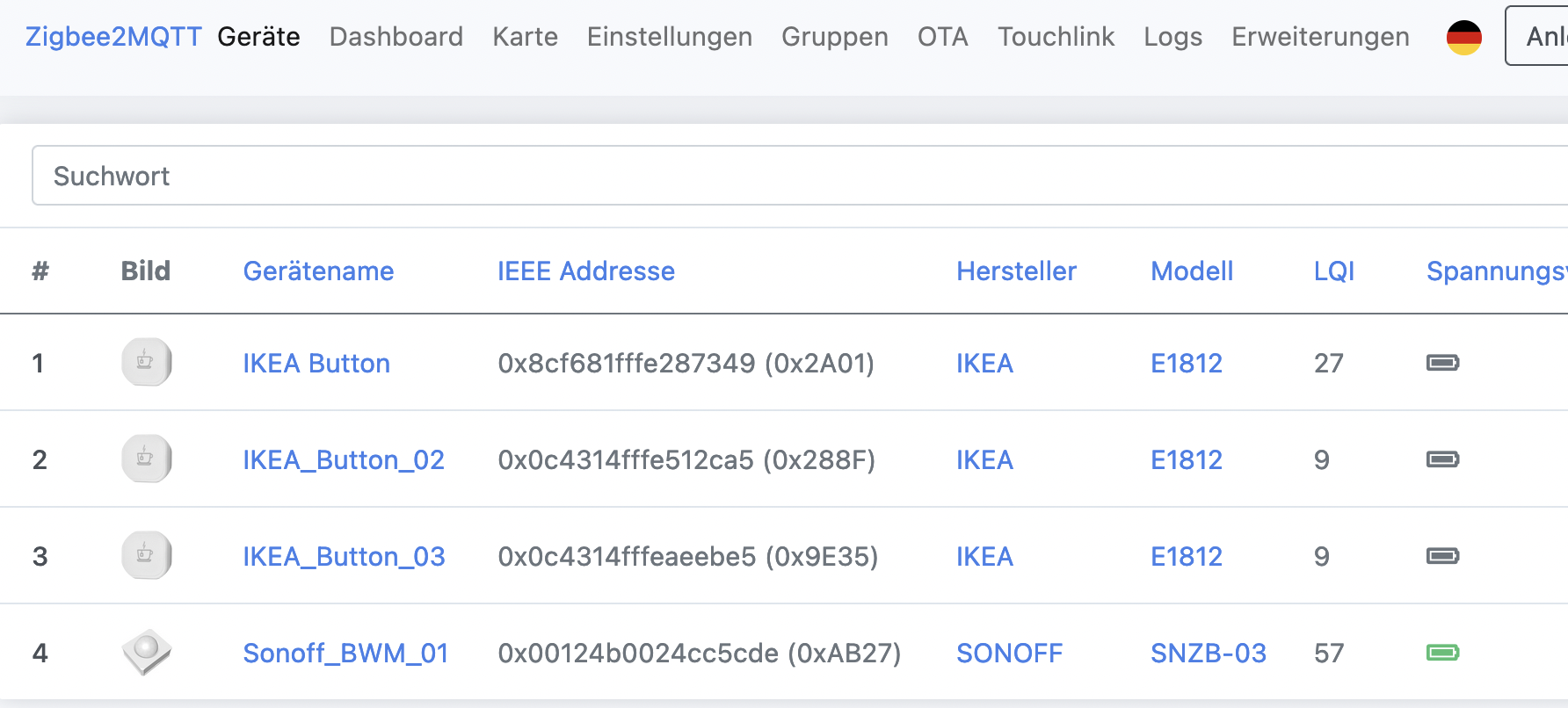Switch to the Karte tab
The height and width of the screenshot is (708, 1568).
[525, 37]
